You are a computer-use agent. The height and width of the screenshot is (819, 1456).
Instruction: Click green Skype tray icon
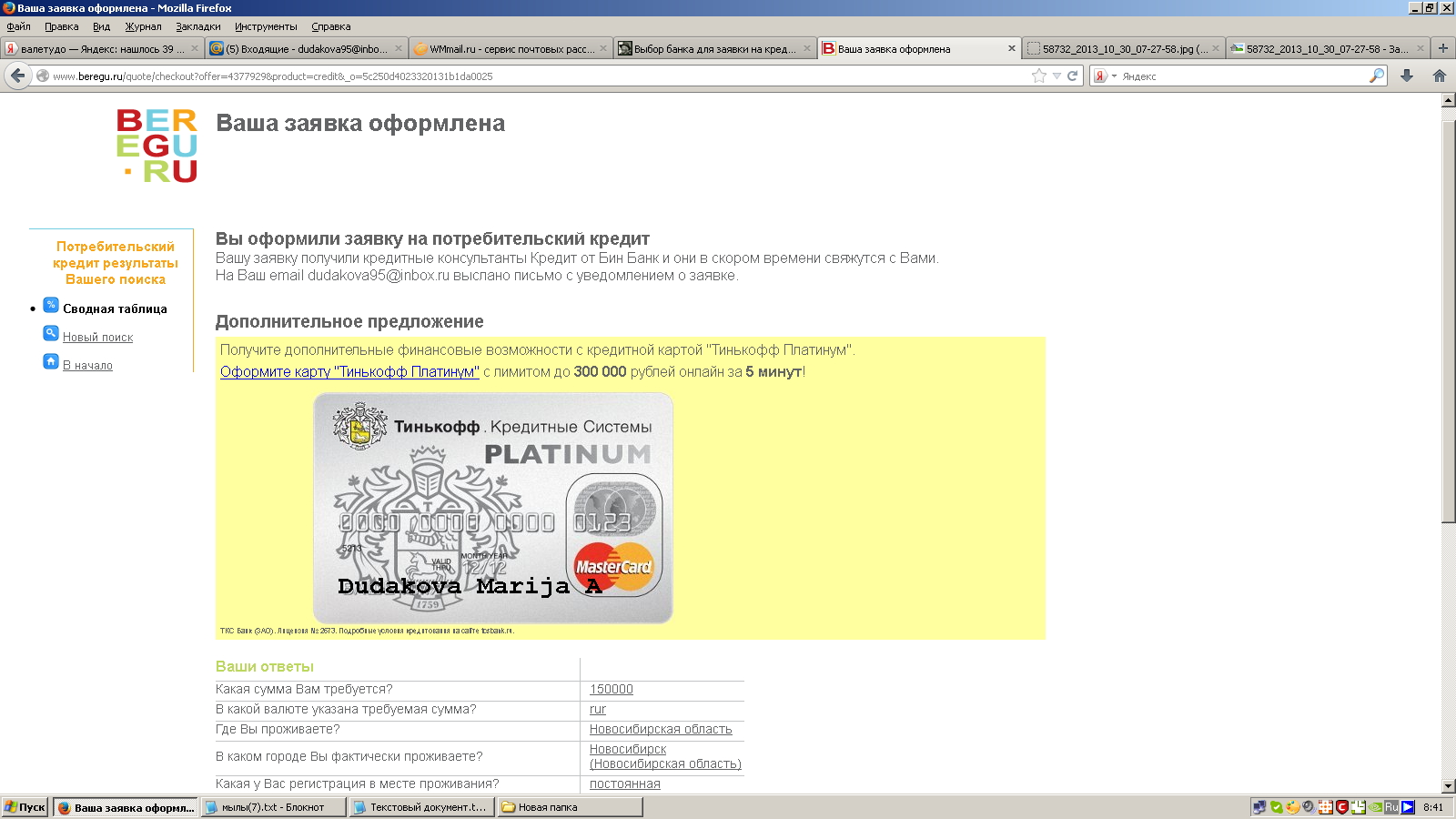click(1277, 807)
